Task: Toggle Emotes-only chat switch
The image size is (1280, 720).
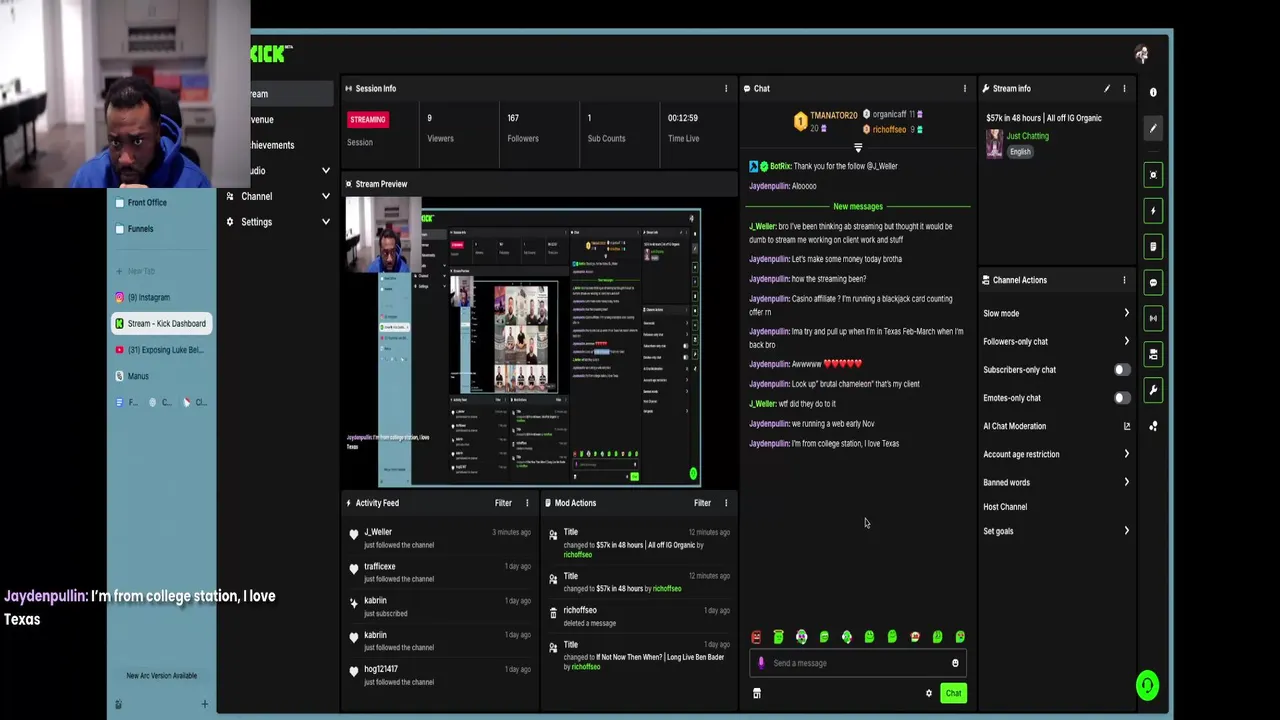Action: pyautogui.click(x=1122, y=398)
